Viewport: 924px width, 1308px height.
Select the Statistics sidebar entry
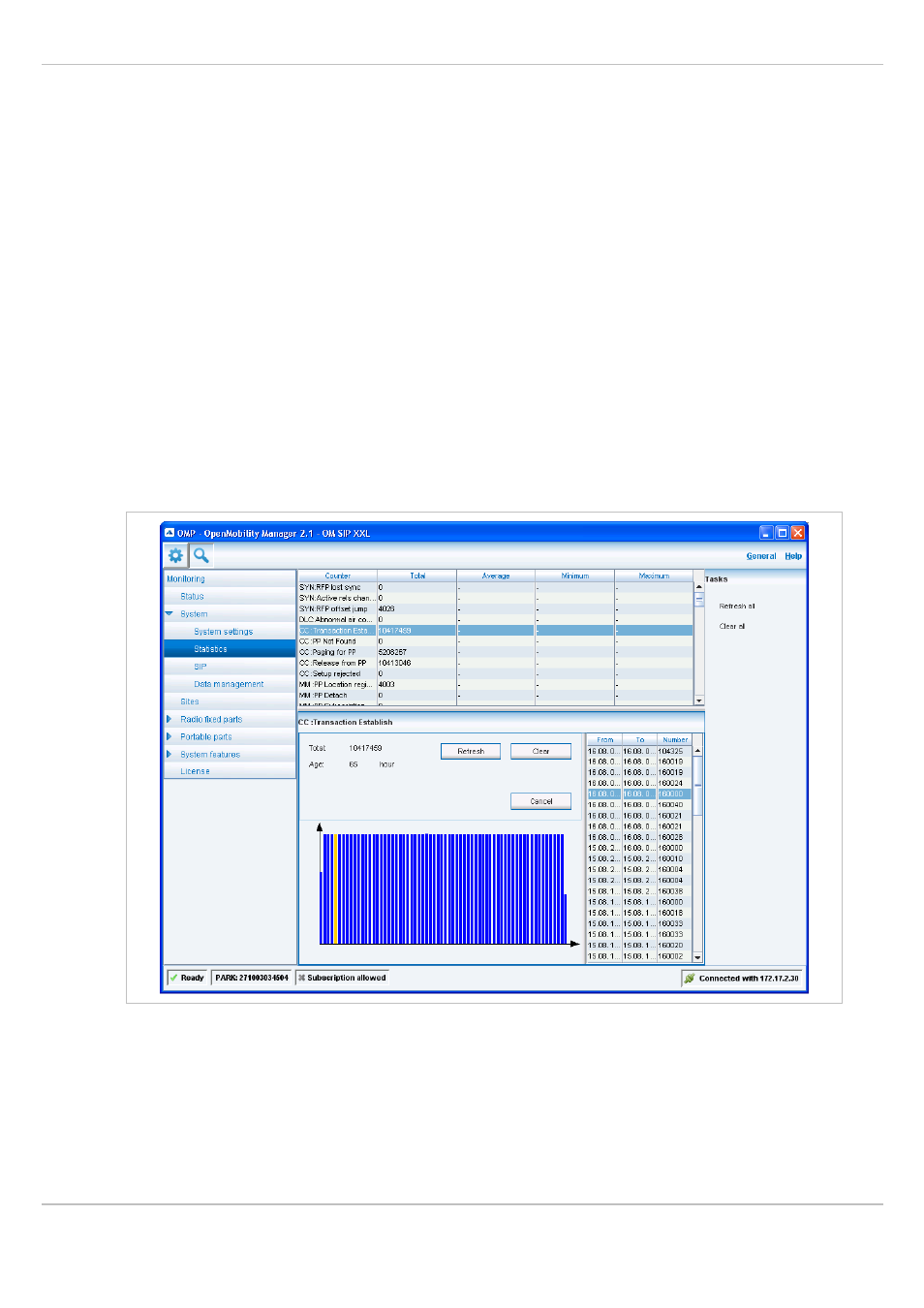click(x=231, y=649)
